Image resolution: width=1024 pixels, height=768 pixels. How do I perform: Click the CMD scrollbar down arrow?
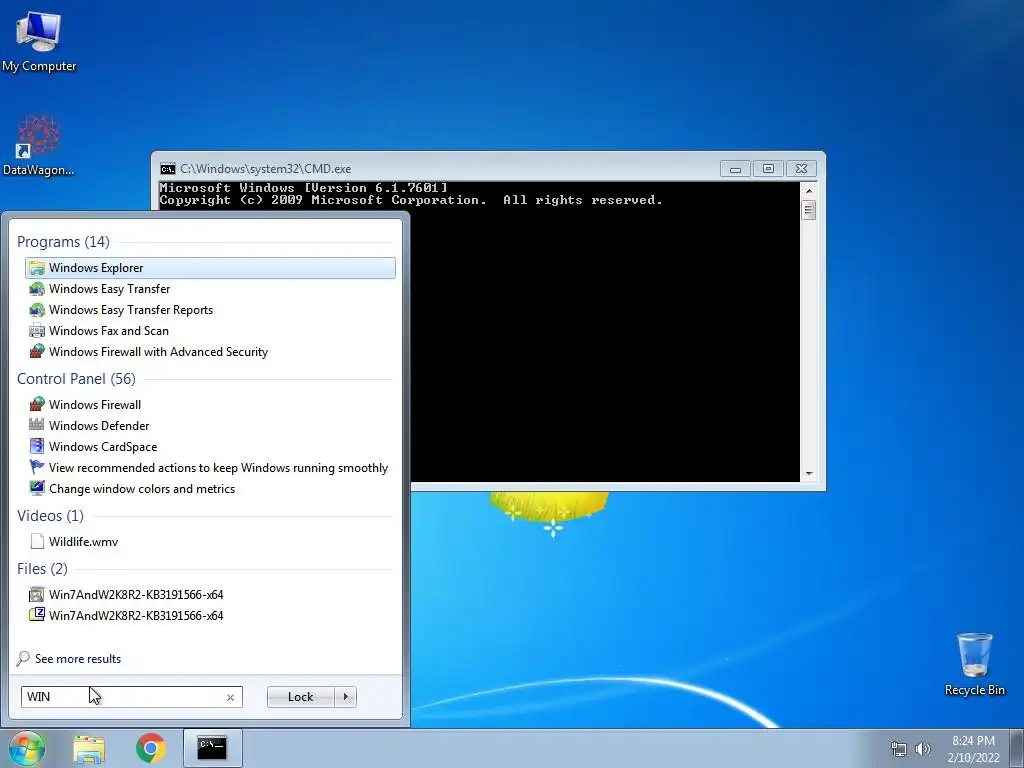pos(809,474)
